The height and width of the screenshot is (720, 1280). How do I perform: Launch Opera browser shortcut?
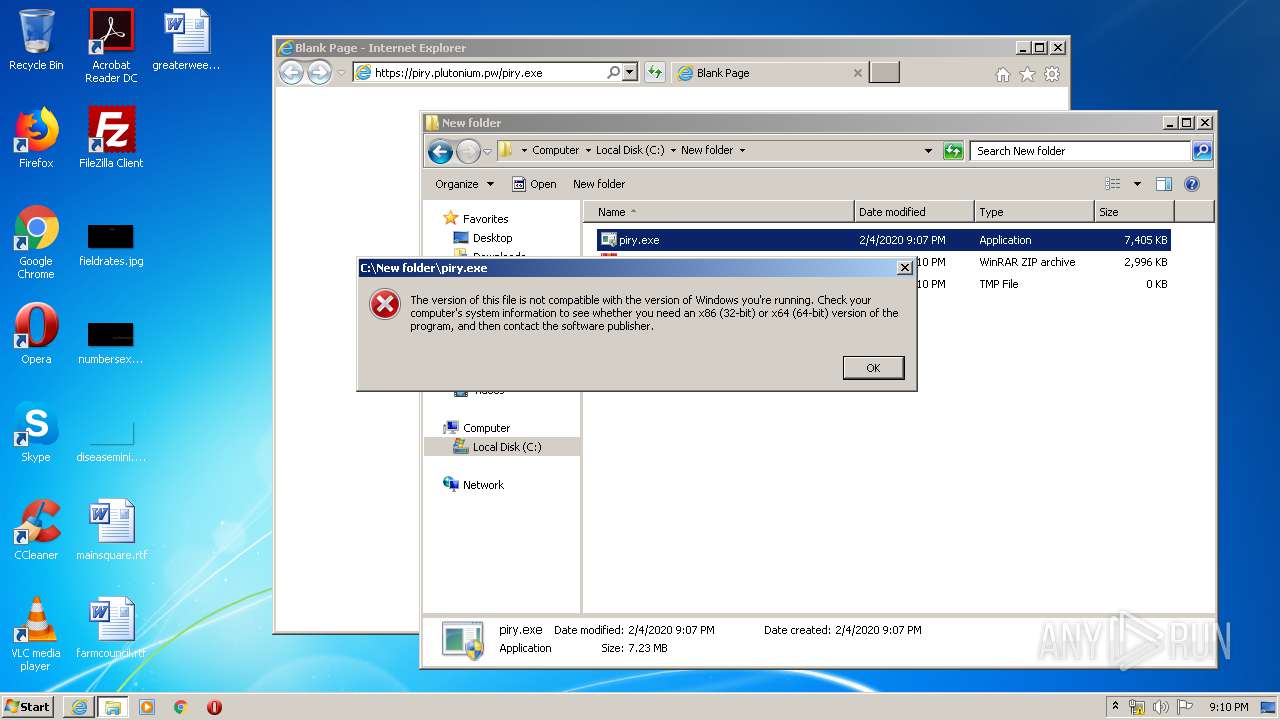coord(36,334)
